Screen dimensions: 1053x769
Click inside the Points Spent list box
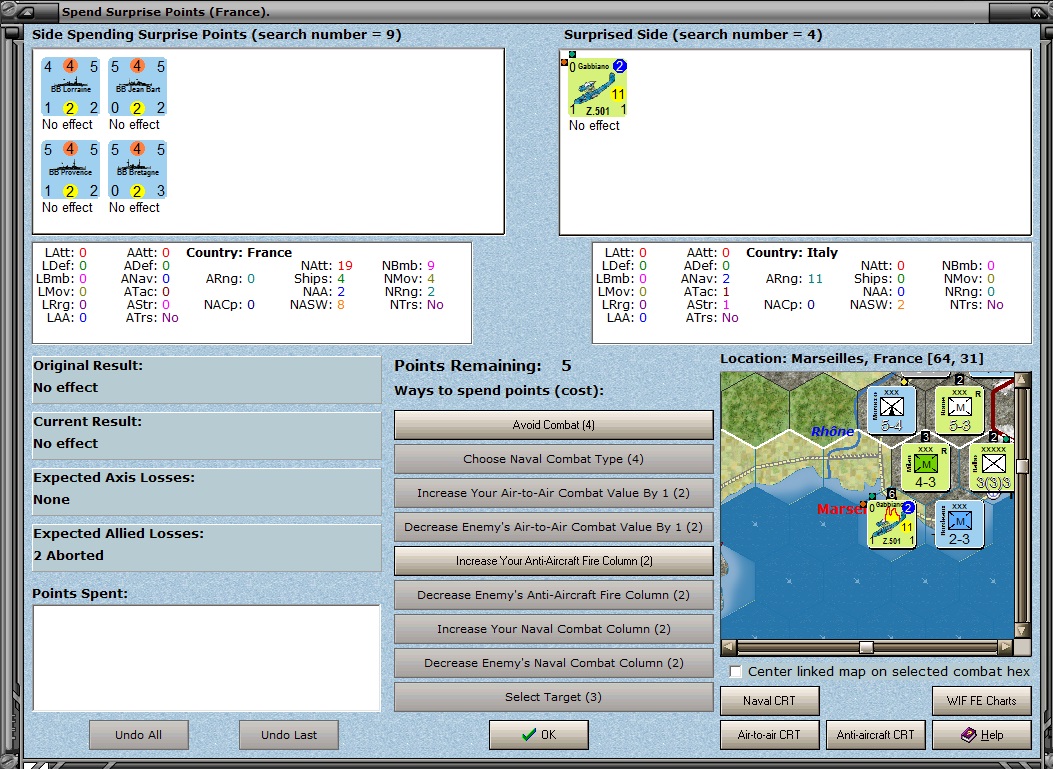click(x=206, y=658)
